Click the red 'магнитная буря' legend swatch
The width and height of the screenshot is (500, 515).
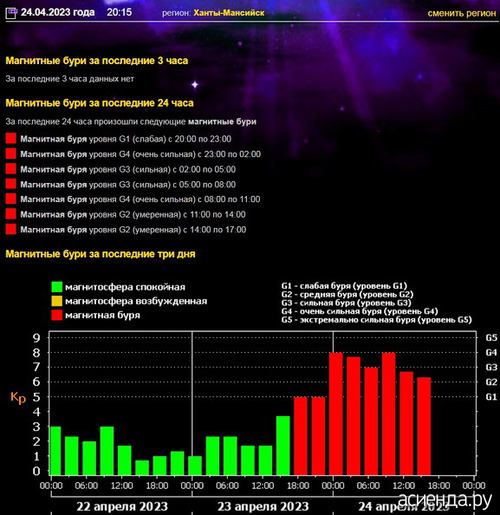click(x=57, y=315)
